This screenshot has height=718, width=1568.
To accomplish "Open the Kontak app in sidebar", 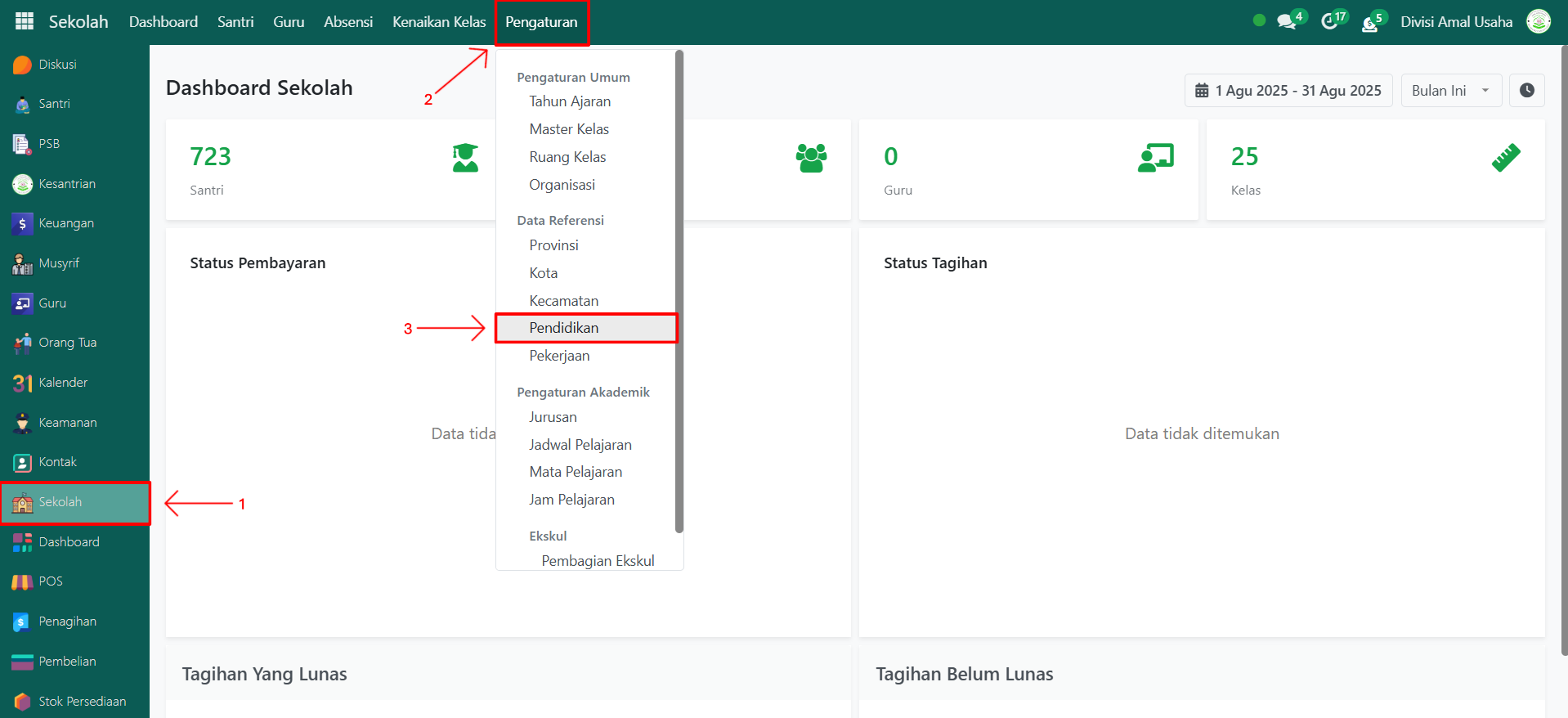I will pos(57,462).
